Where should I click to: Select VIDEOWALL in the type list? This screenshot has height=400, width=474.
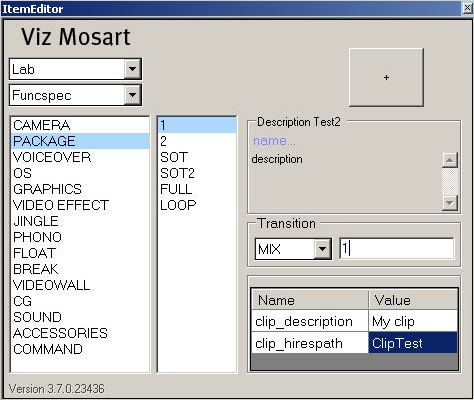pyautogui.click(x=80, y=285)
